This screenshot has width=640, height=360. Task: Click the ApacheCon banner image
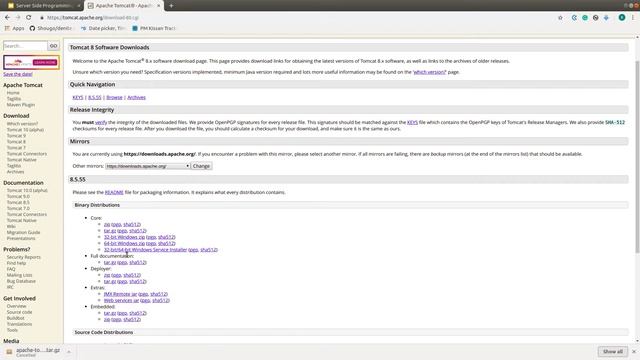[31, 62]
